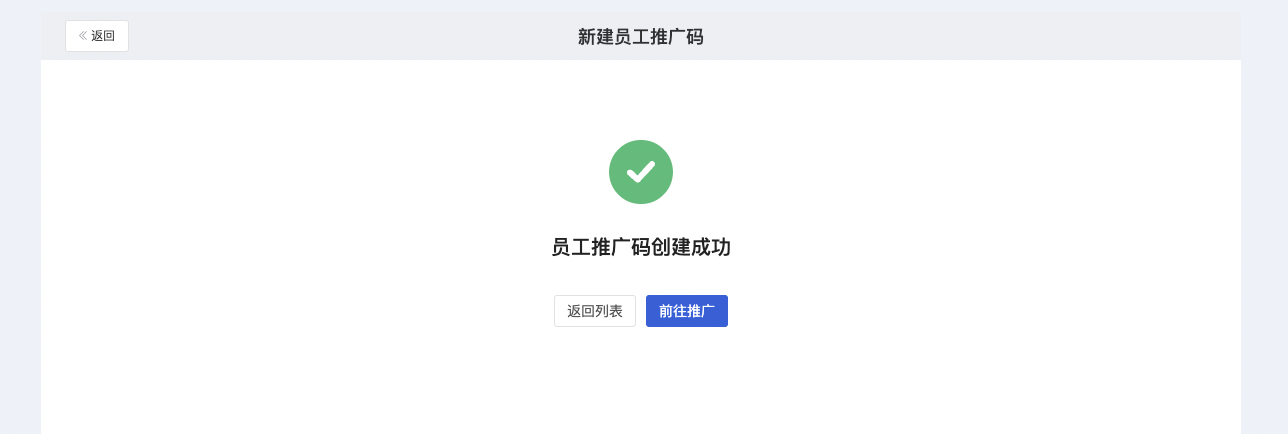The height and width of the screenshot is (434, 1288).
Task: Open promotion with the 前往推广 button
Action: 687,311
